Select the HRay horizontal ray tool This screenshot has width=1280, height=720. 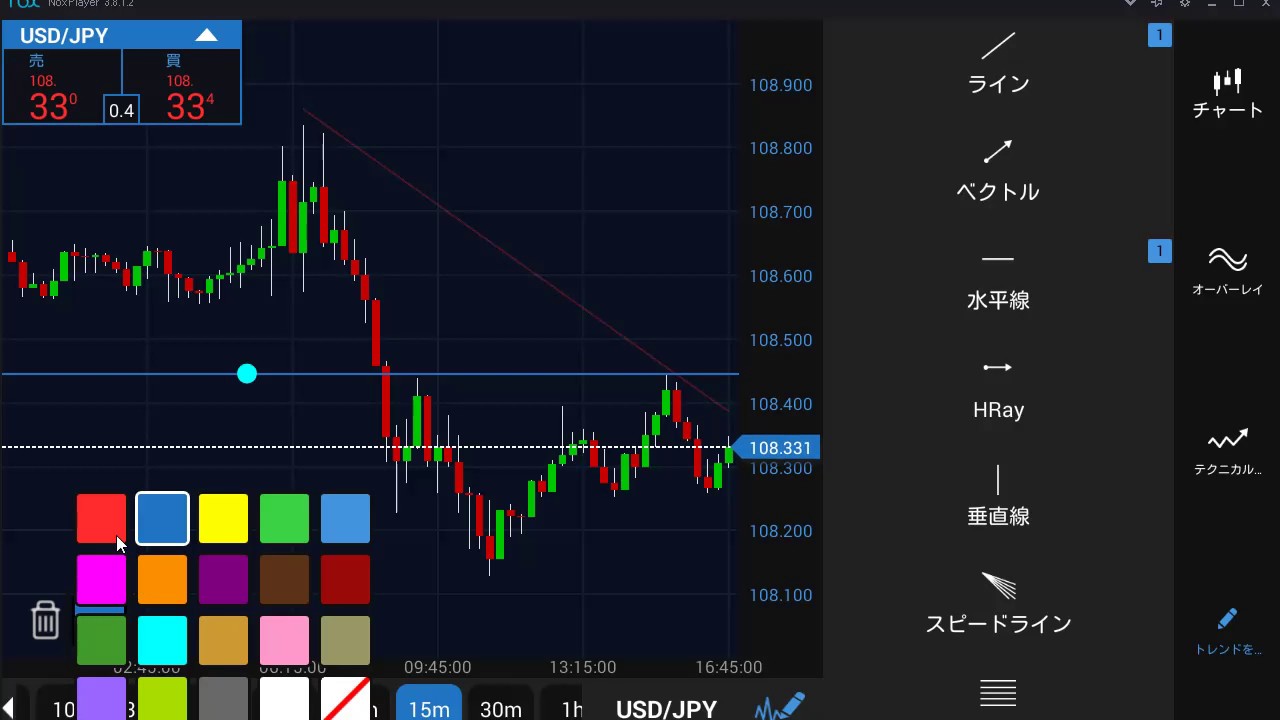(x=998, y=389)
